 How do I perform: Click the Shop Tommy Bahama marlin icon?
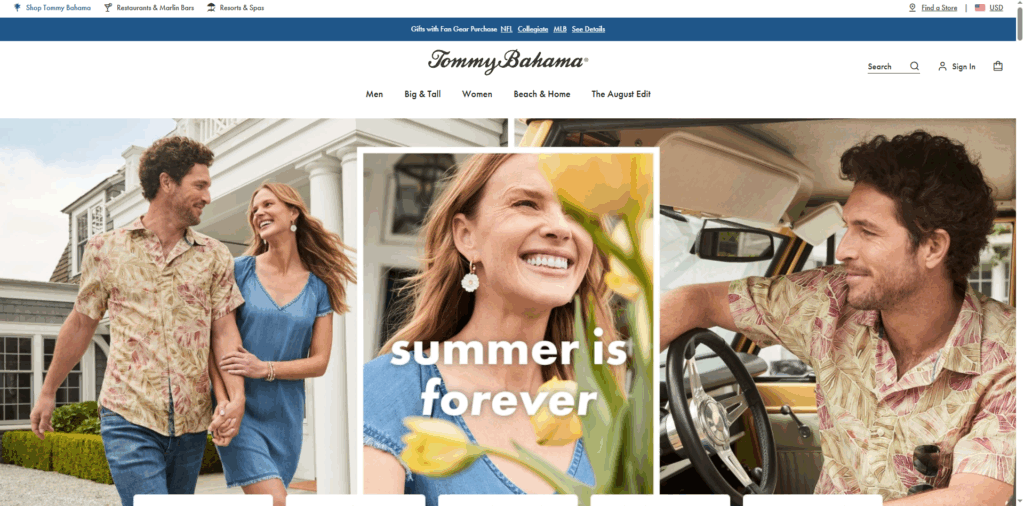pyautogui.click(x=17, y=8)
